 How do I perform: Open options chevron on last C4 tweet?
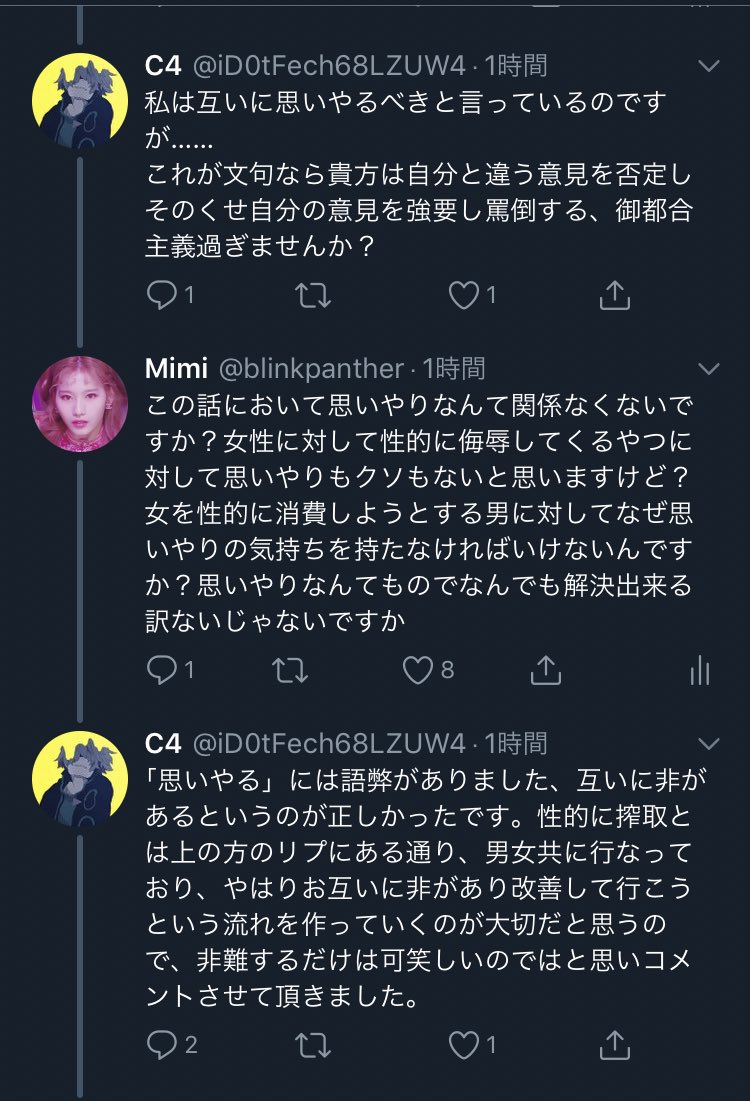point(708,743)
